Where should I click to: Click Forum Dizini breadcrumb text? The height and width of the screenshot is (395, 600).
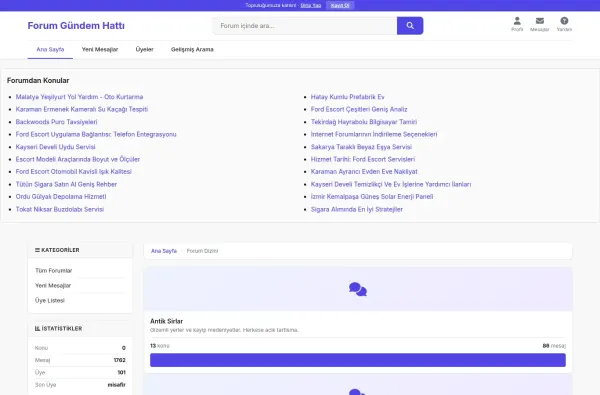tap(202, 251)
